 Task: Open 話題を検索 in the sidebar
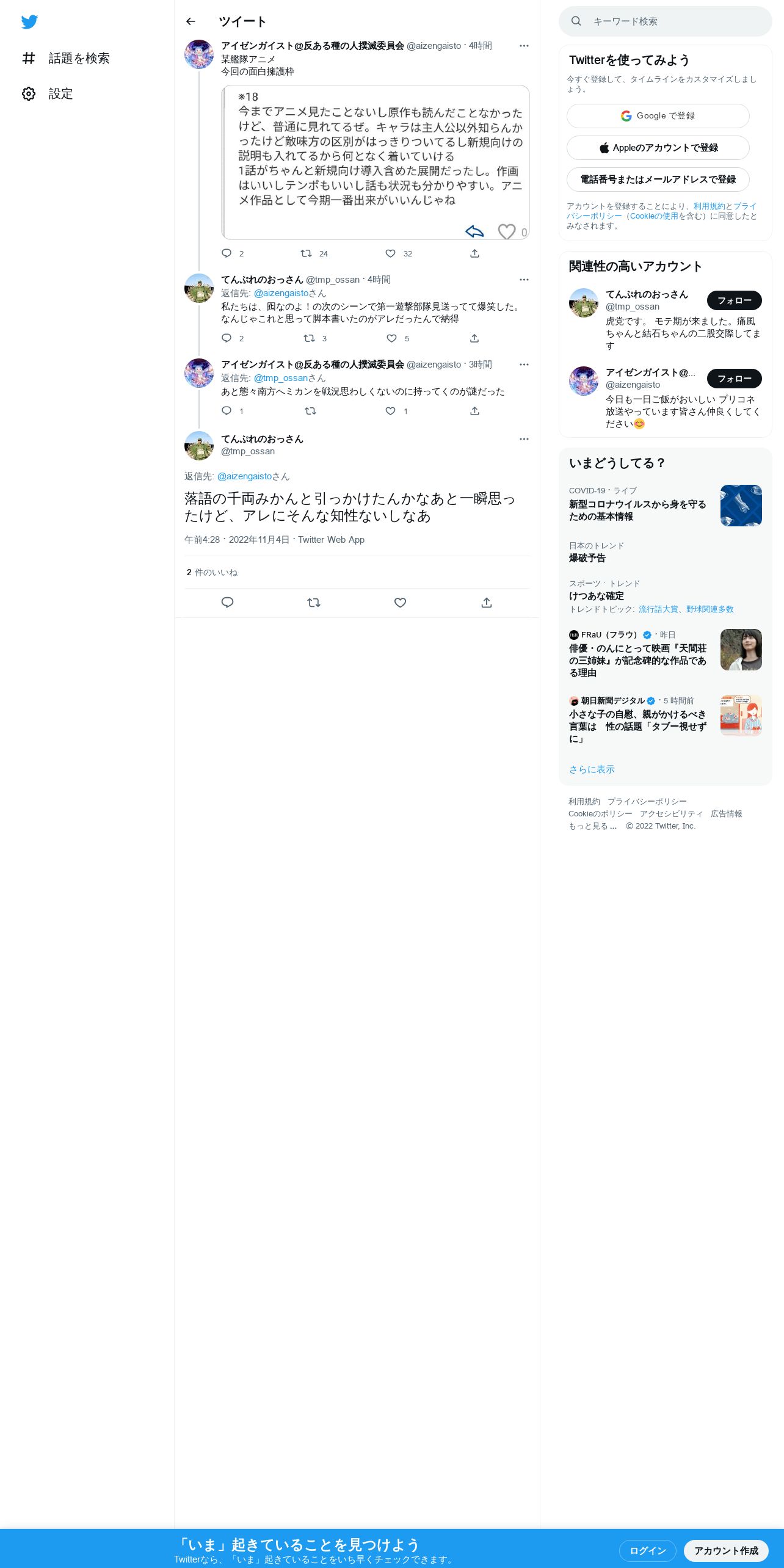[65, 58]
